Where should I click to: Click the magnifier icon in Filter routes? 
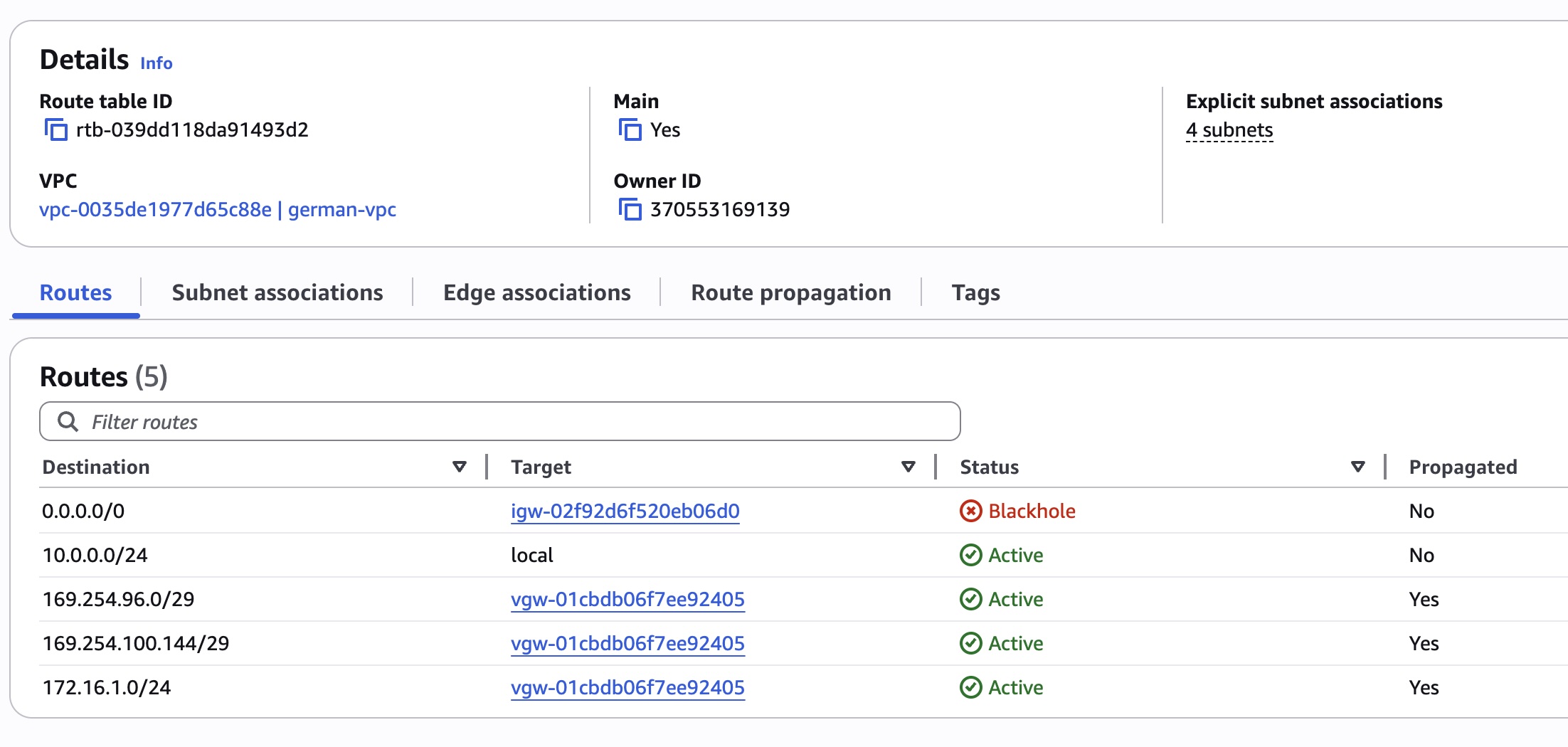(68, 420)
